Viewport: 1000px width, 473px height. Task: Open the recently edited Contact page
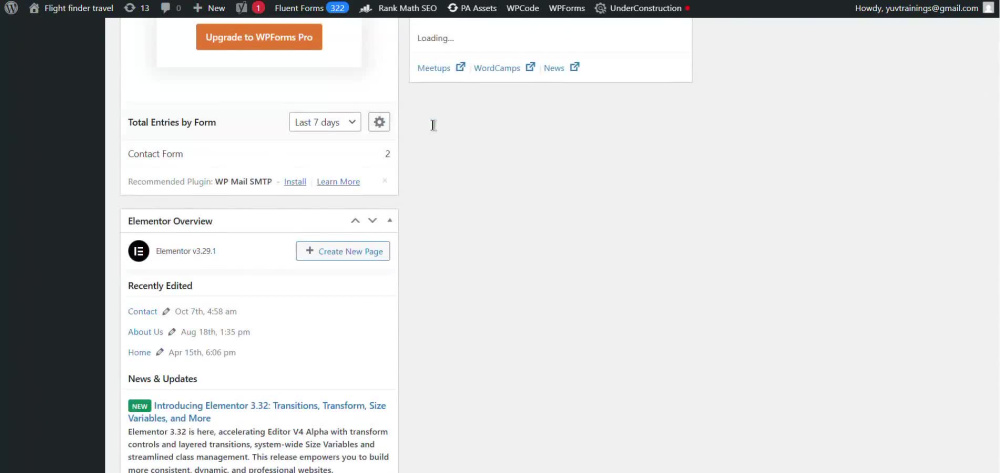(x=142, y=312)
